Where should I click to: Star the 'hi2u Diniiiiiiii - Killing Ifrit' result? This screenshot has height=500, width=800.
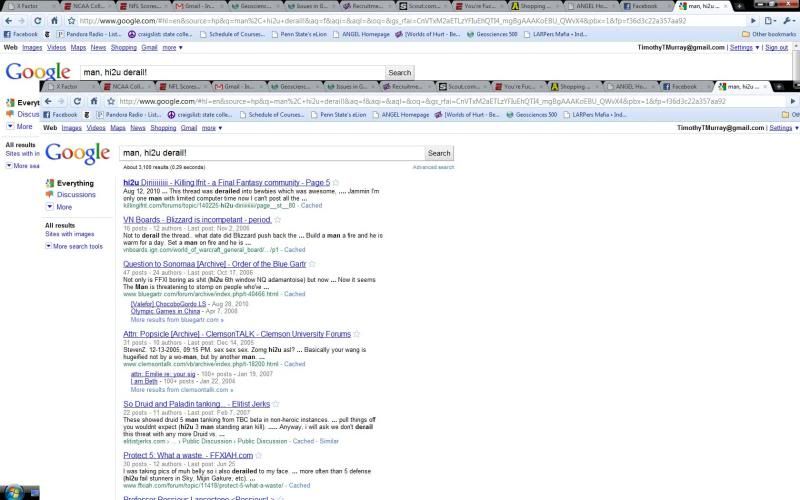[336, 183]
